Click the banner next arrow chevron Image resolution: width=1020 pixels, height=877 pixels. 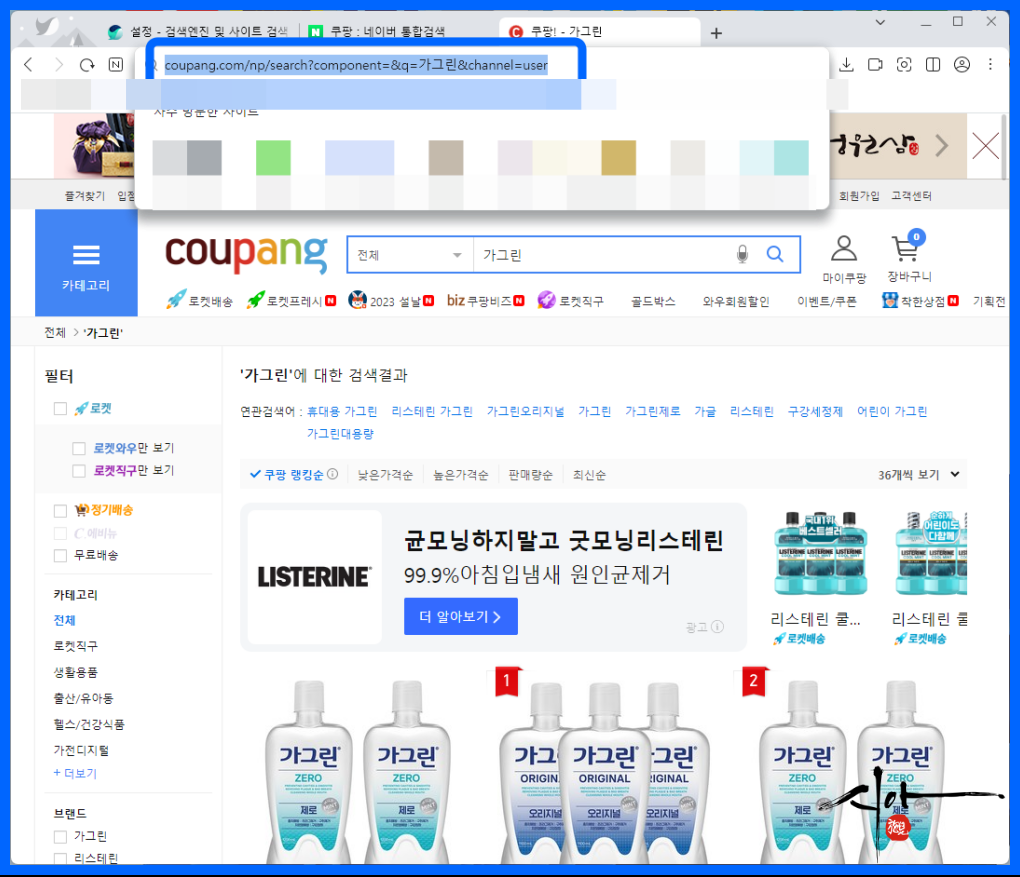(941, 146)
